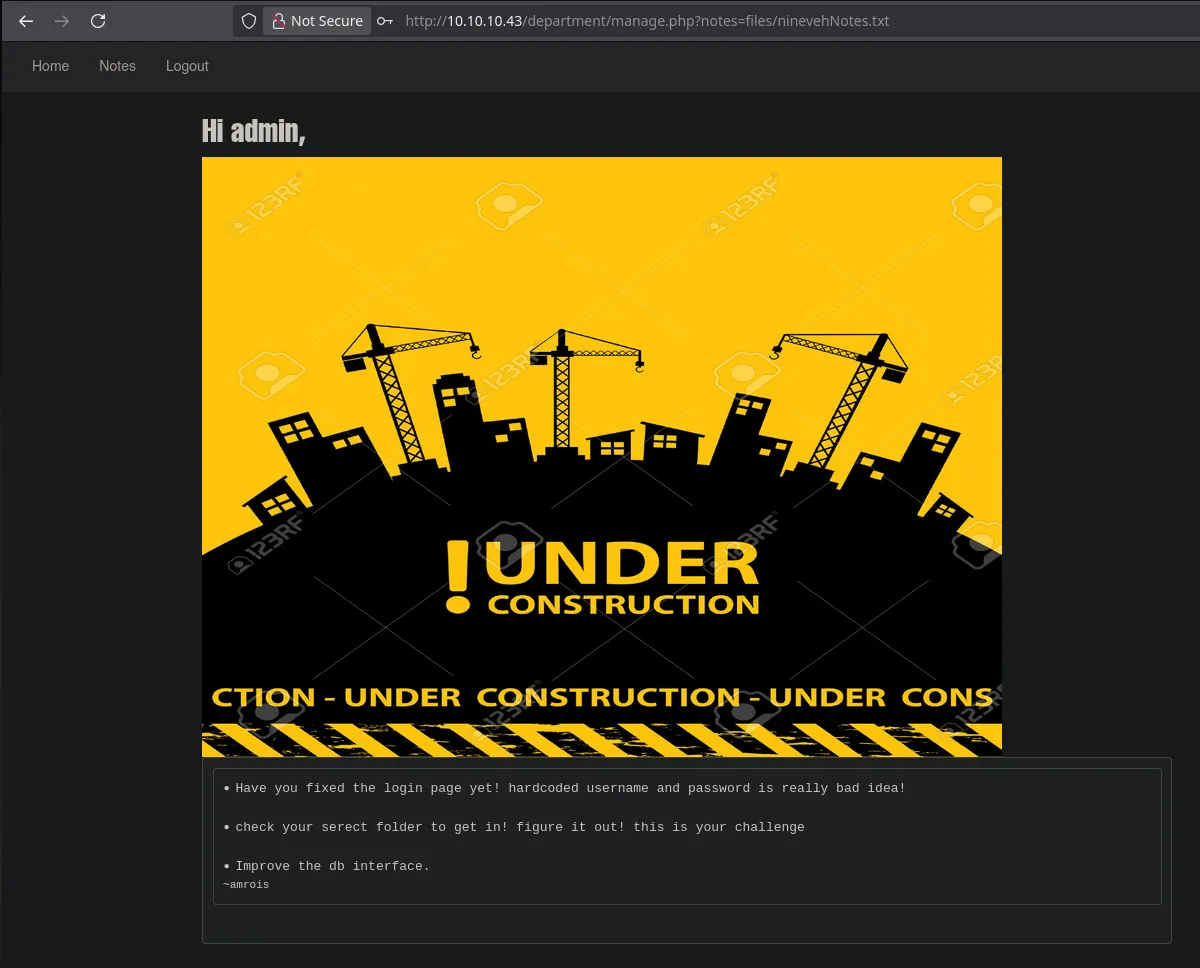Click the yellow exclamation mark in the image
1200x968 pixels.
tap(458, 576)
